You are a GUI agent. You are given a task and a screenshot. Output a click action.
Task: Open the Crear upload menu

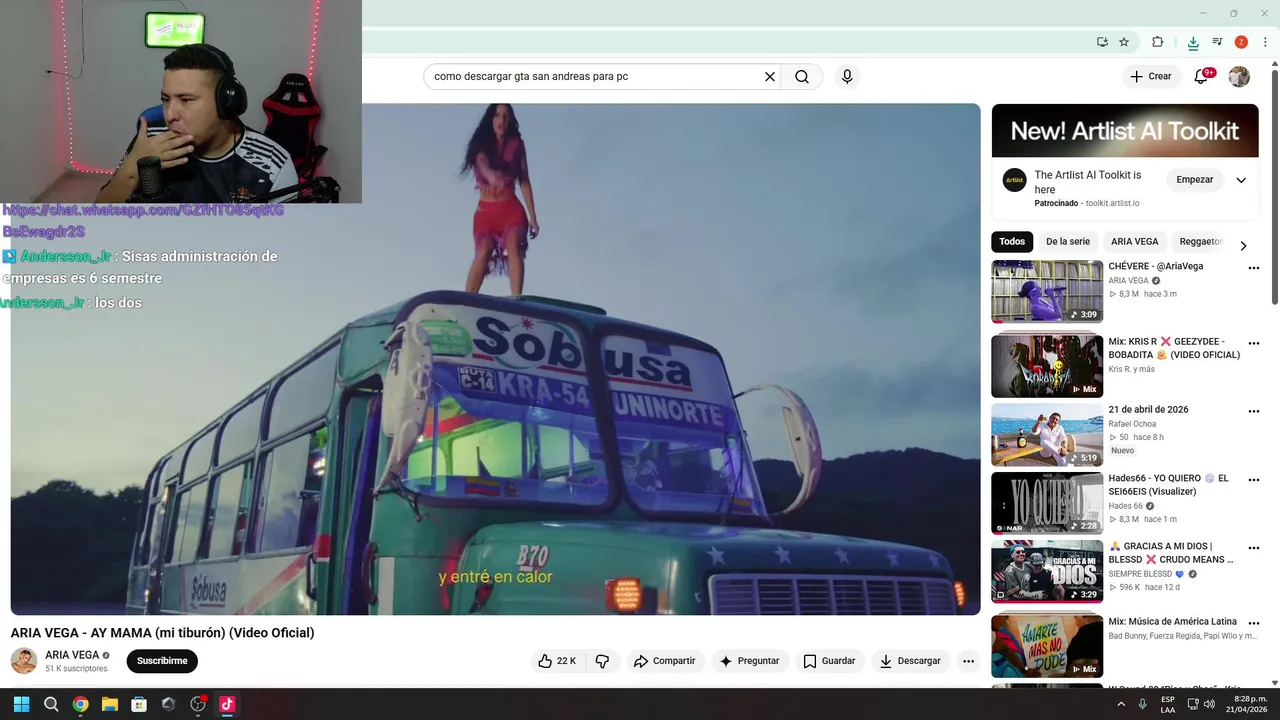(1151, 77)
